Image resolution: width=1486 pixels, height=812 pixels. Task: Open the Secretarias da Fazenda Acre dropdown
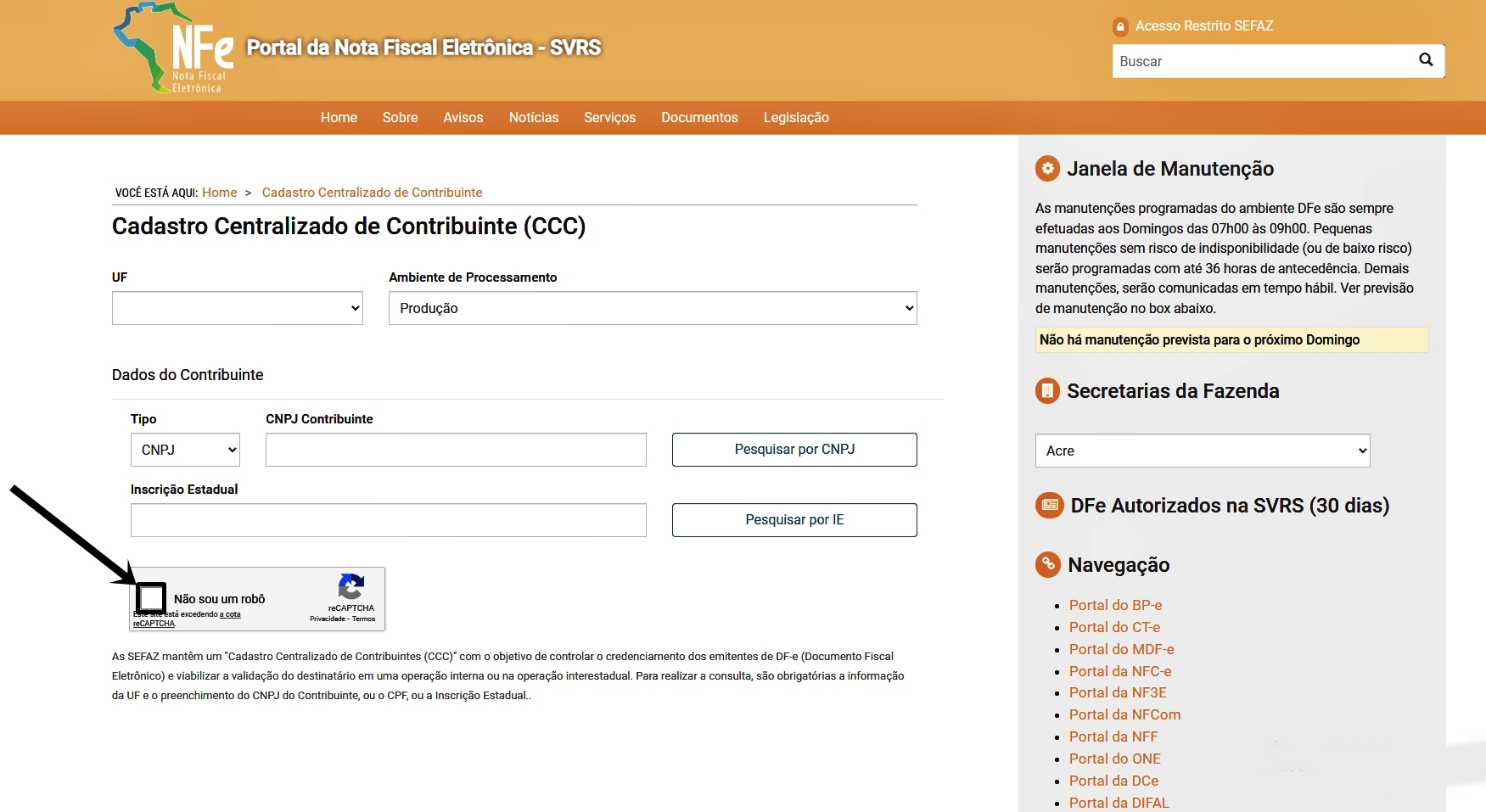click(1203, 451)
